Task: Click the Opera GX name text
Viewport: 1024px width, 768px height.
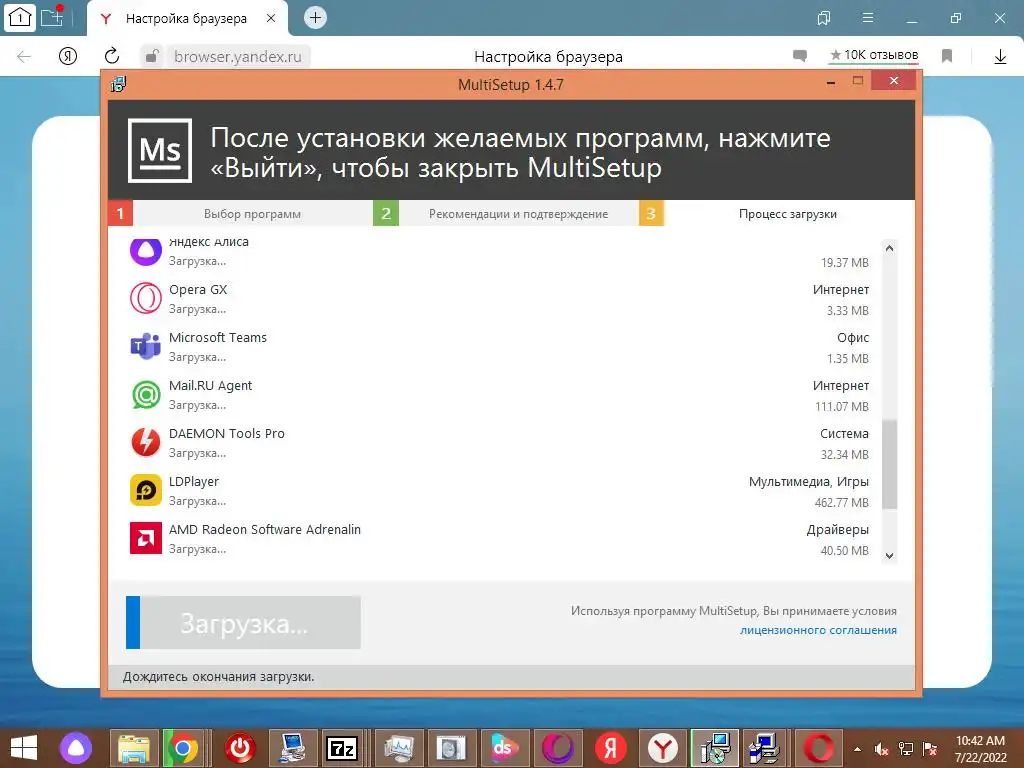Action: tap(198, 289)
